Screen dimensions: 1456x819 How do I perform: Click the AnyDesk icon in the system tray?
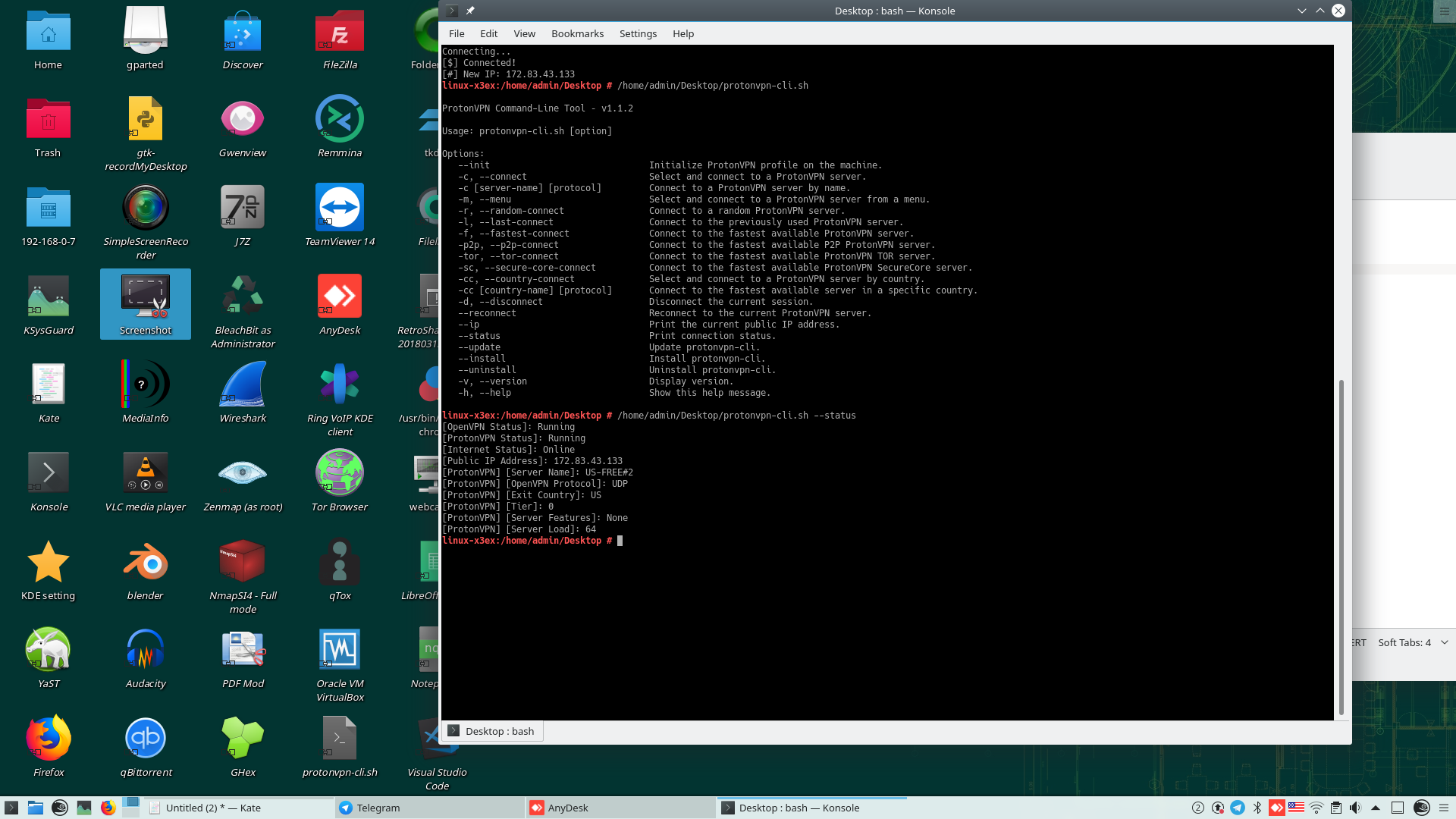pos(1277,808)
